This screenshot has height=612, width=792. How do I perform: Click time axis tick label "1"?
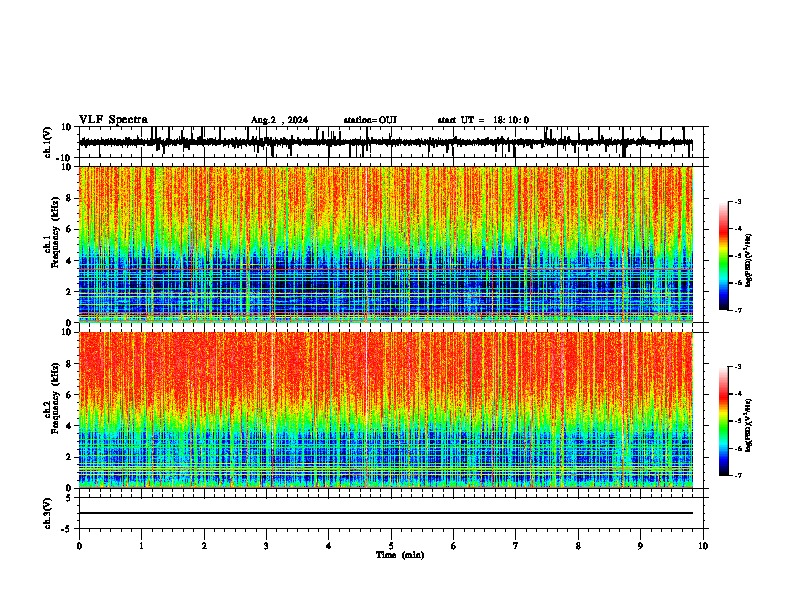[x=141, y=546]
